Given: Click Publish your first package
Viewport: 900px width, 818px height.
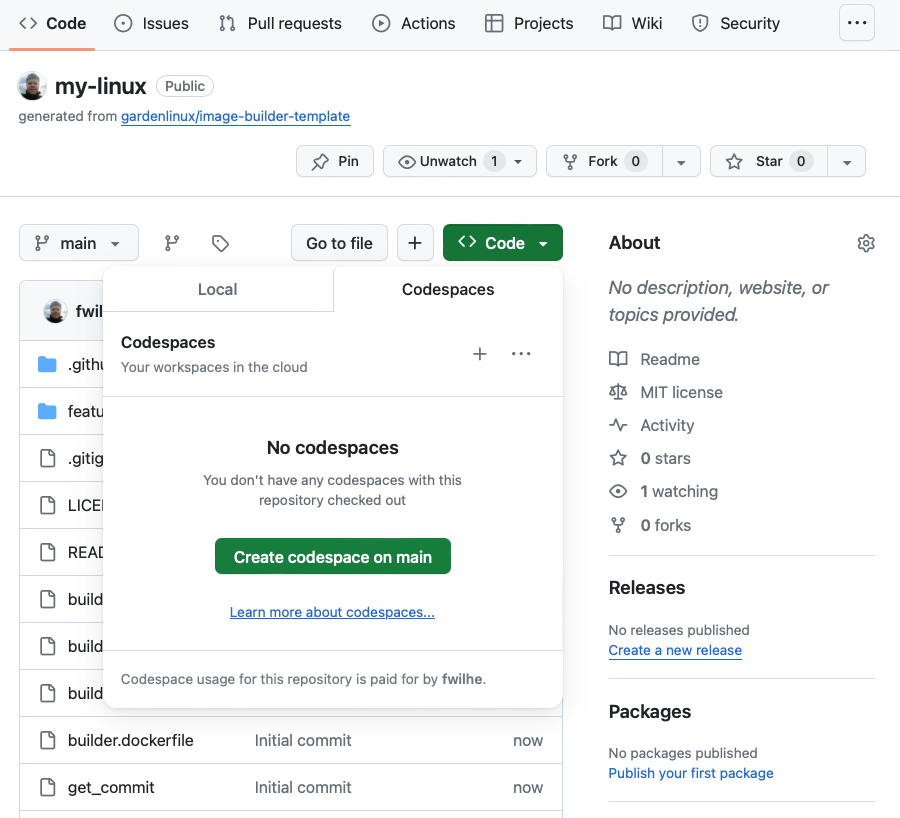Looking at the screenshot, I should [691, 773].
